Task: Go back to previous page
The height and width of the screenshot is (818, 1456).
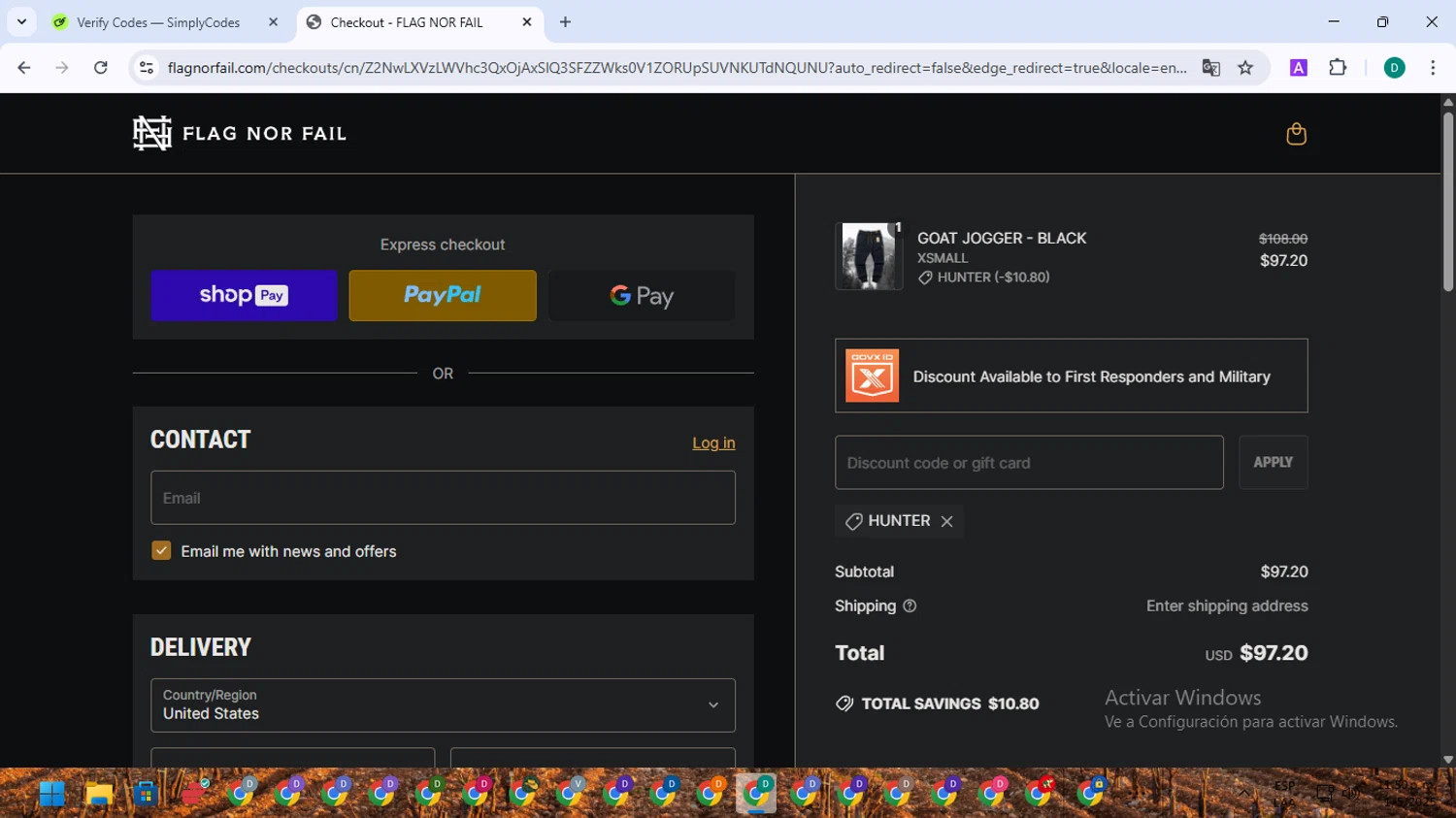Action: (24, 68)
